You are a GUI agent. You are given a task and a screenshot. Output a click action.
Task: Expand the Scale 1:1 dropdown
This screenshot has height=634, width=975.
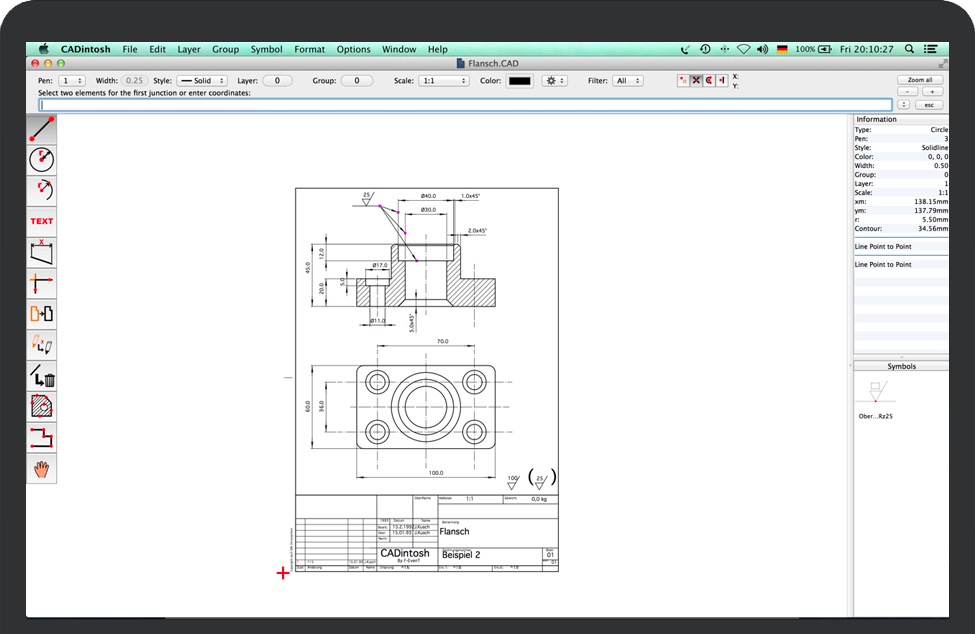[x=444, y=80]
